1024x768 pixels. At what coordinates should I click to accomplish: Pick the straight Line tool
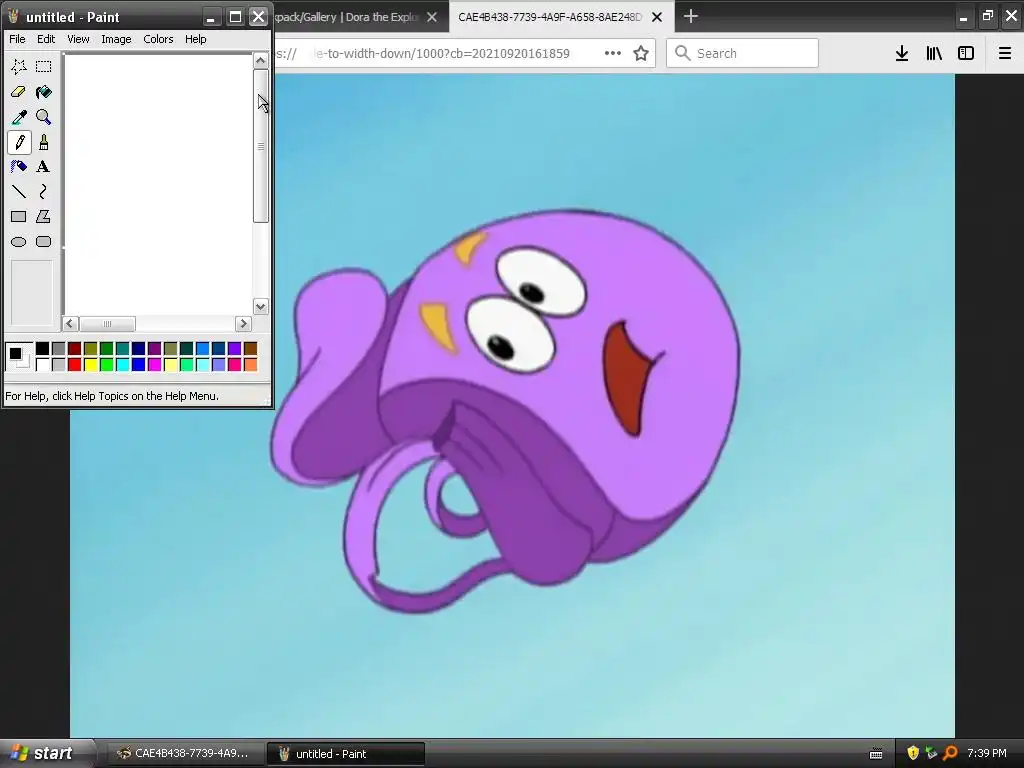(x=18, y=191)
